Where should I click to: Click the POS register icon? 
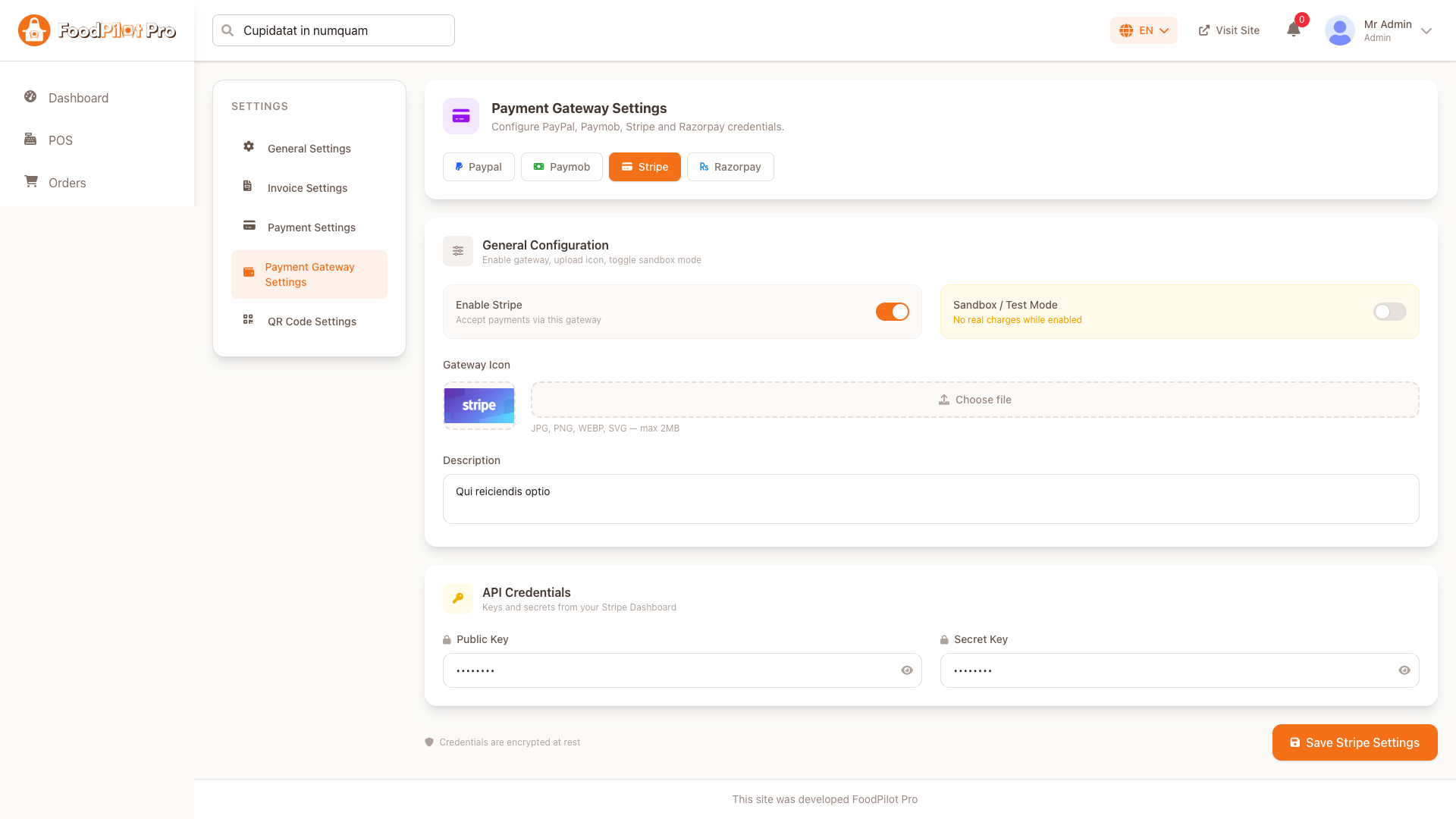coord(30,139)
